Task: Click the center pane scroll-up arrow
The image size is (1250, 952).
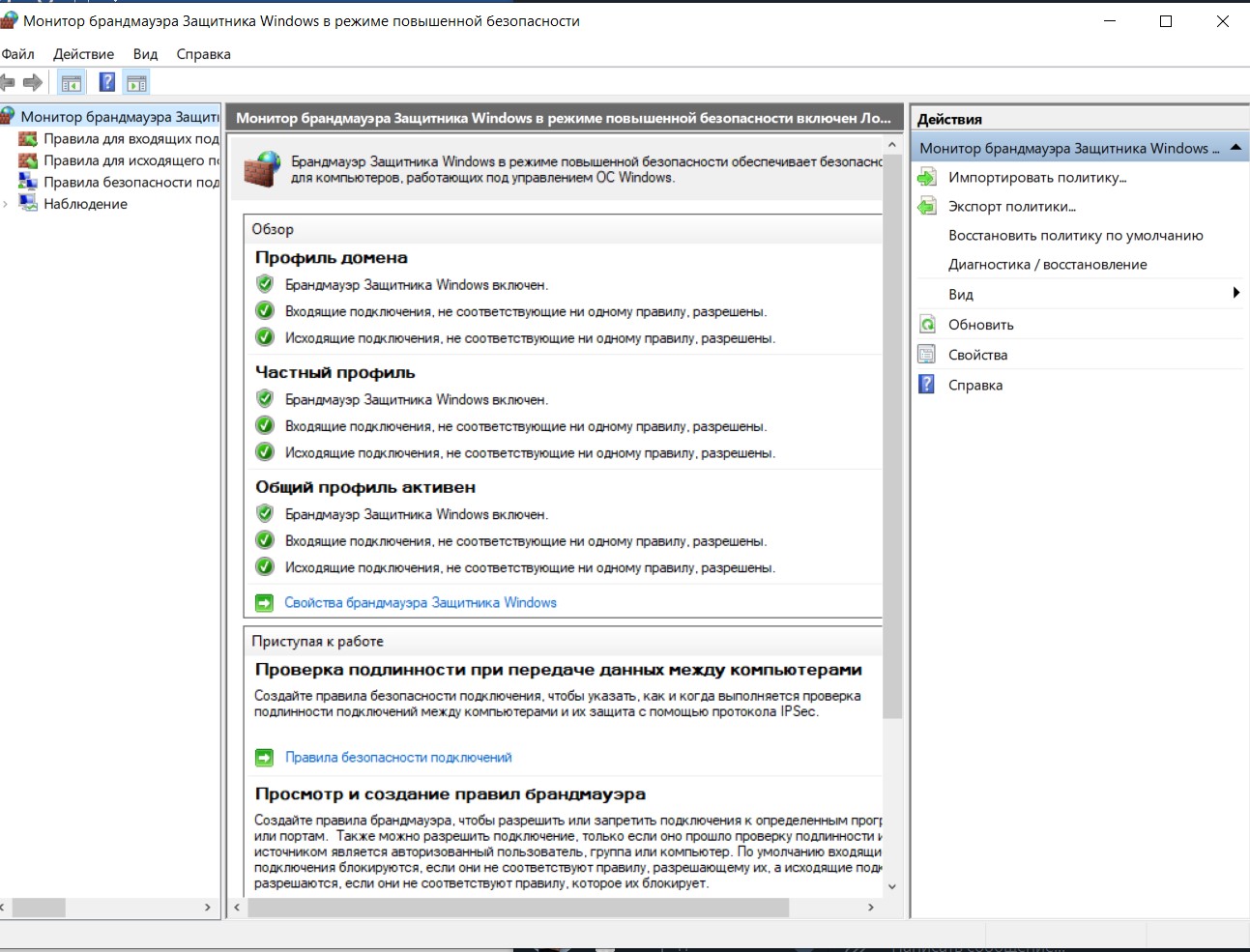Action: 892,145
